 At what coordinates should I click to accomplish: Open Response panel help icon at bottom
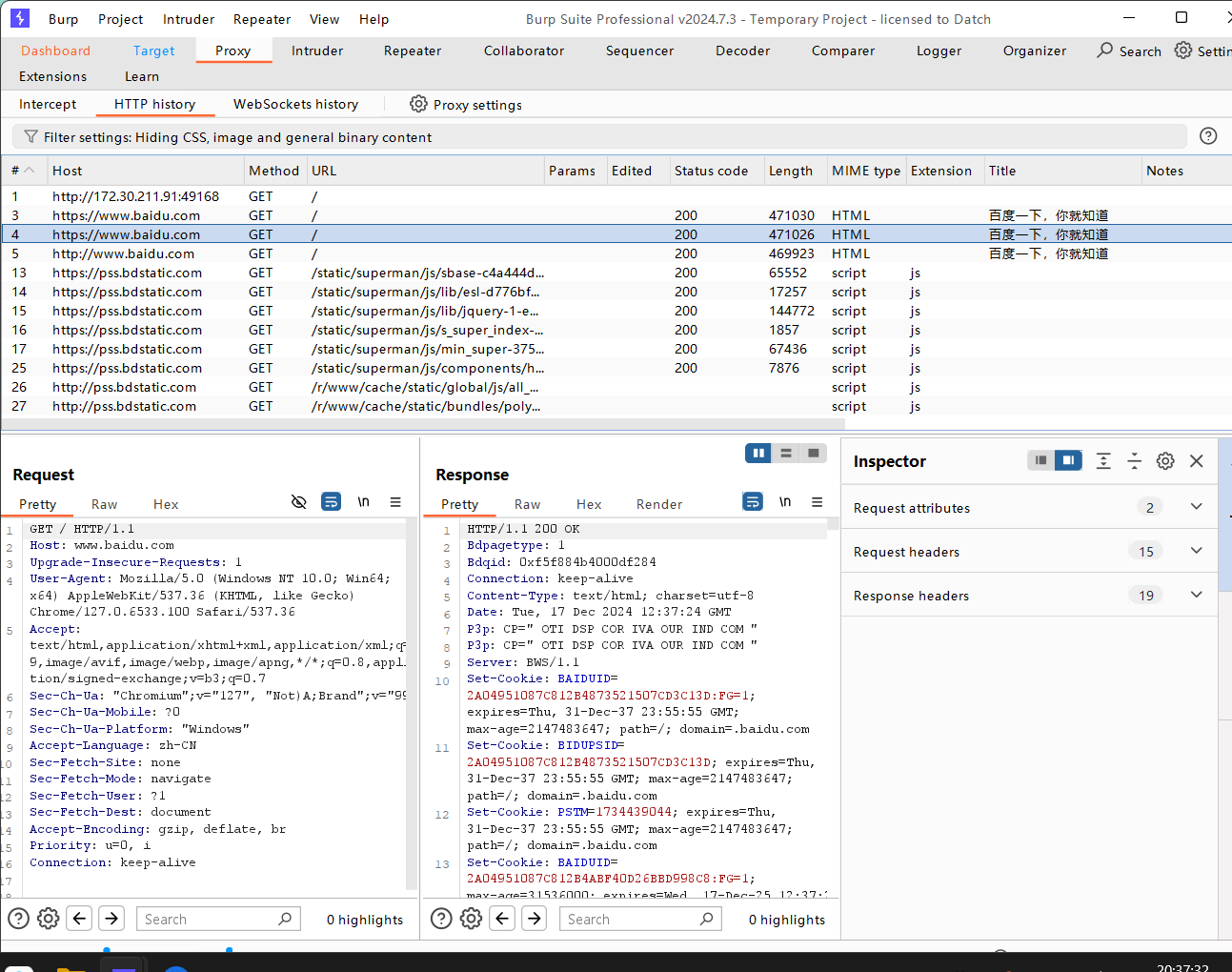tap(441, 919)
